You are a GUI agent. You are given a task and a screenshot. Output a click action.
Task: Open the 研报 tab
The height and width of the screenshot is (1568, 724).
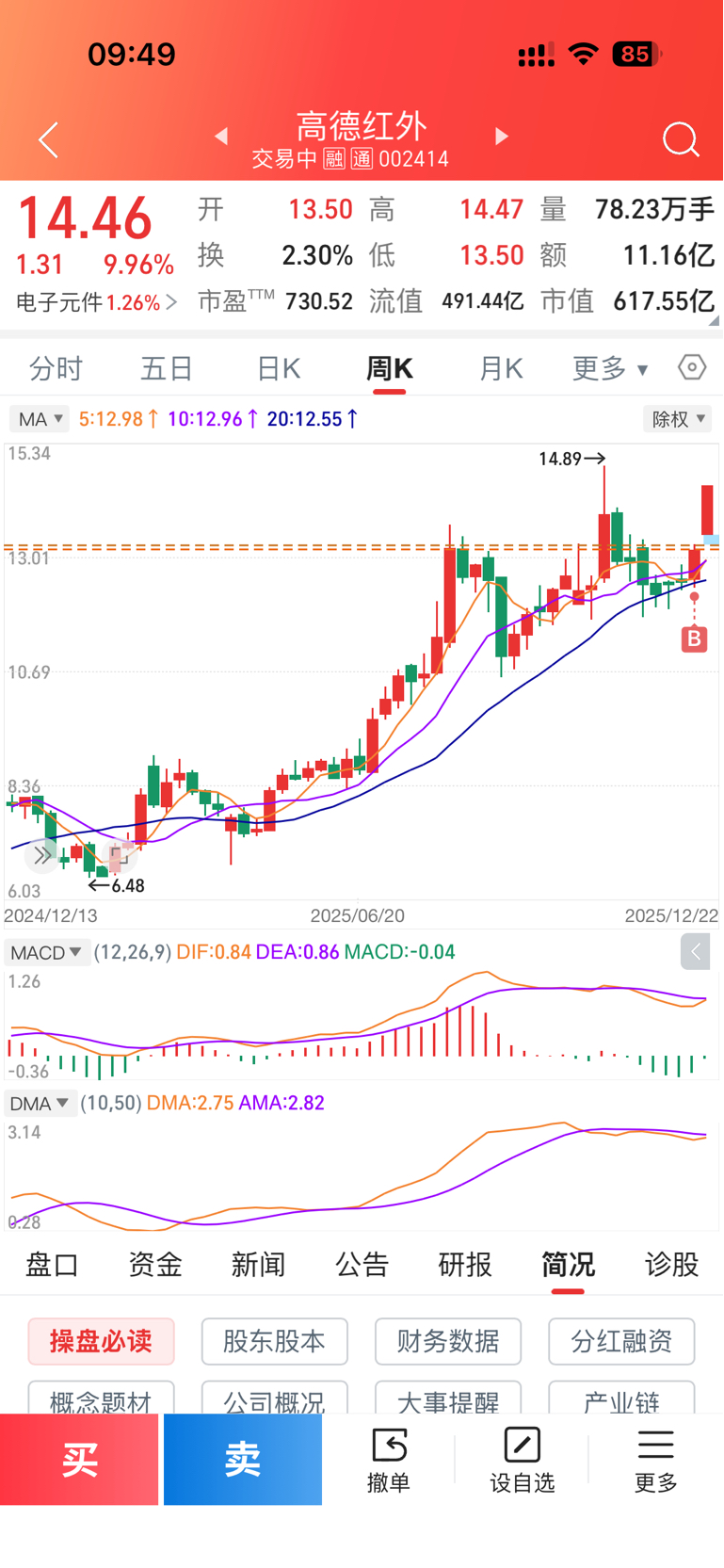(x=465, y=1264)
